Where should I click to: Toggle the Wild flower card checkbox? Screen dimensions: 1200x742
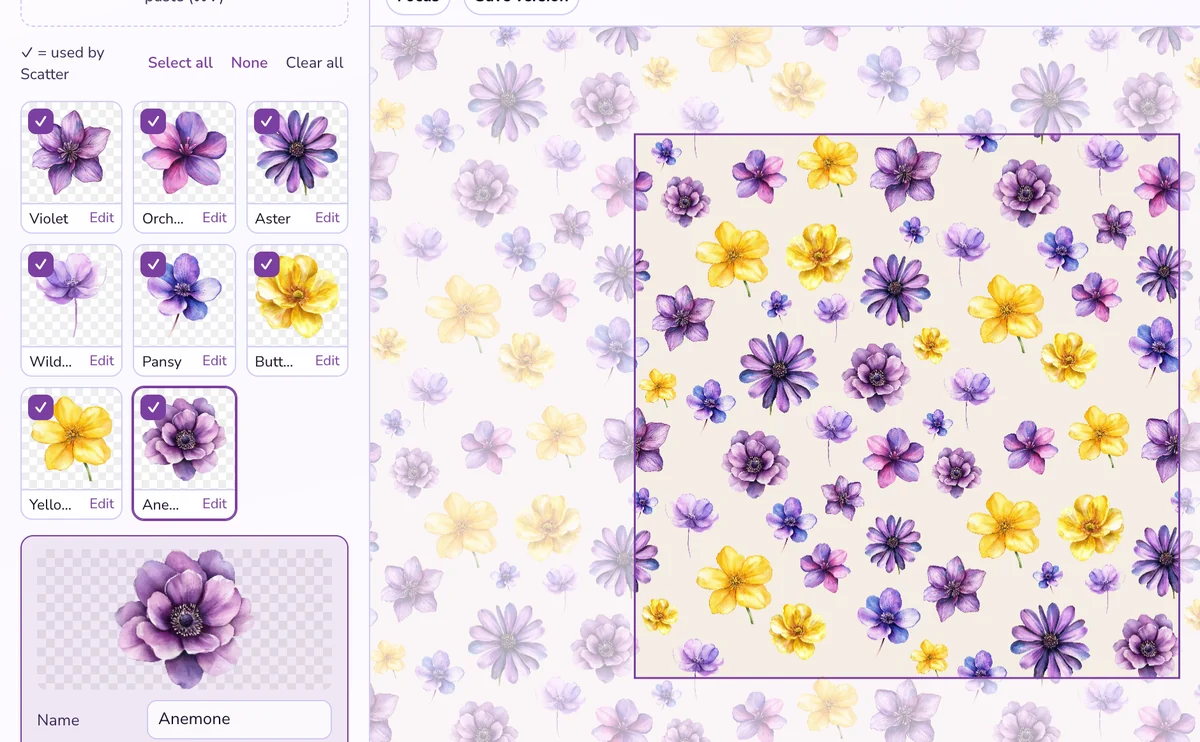click(40, 264)
